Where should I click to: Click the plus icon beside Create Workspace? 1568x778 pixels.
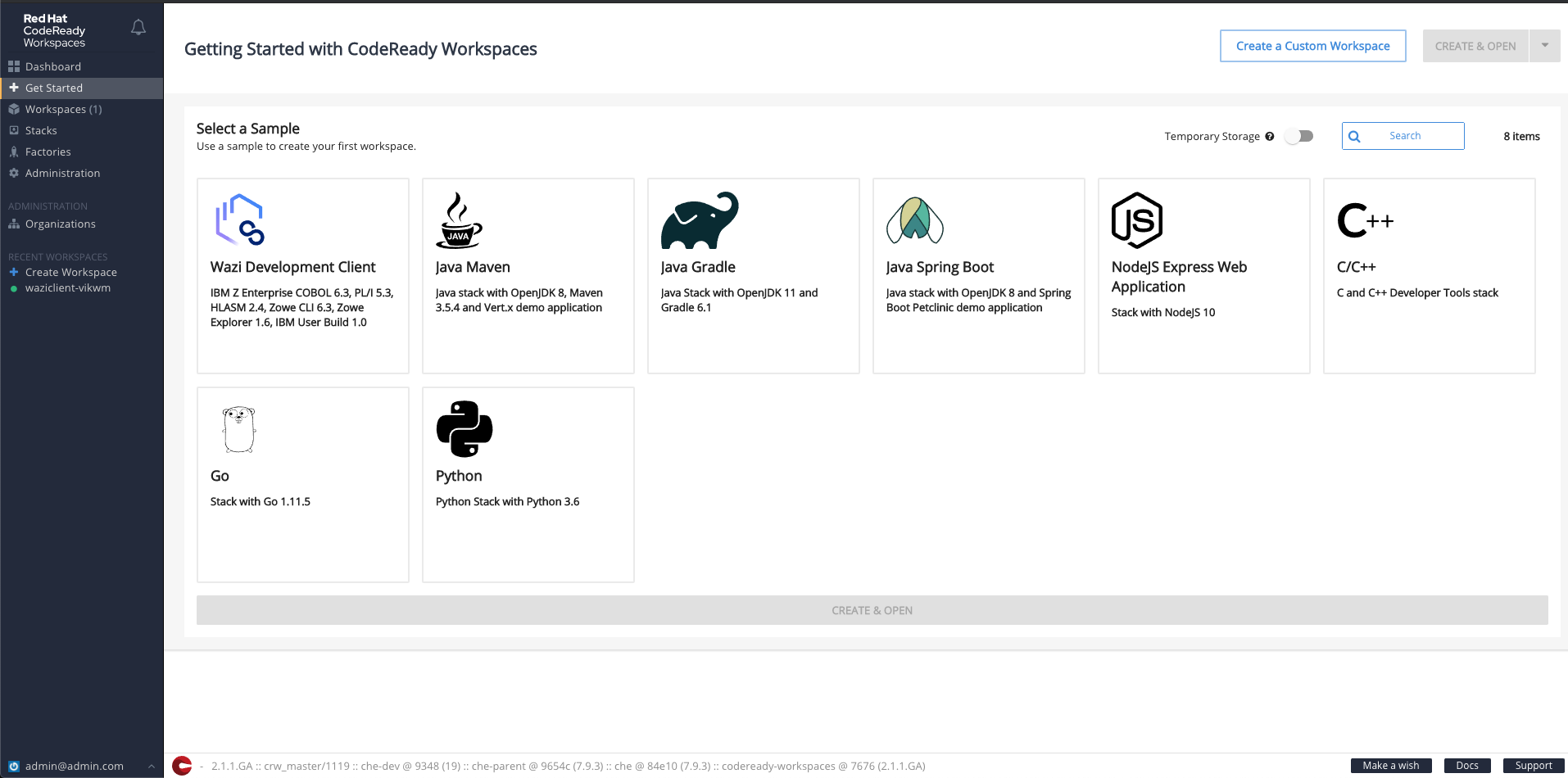[x=14, y=272]
